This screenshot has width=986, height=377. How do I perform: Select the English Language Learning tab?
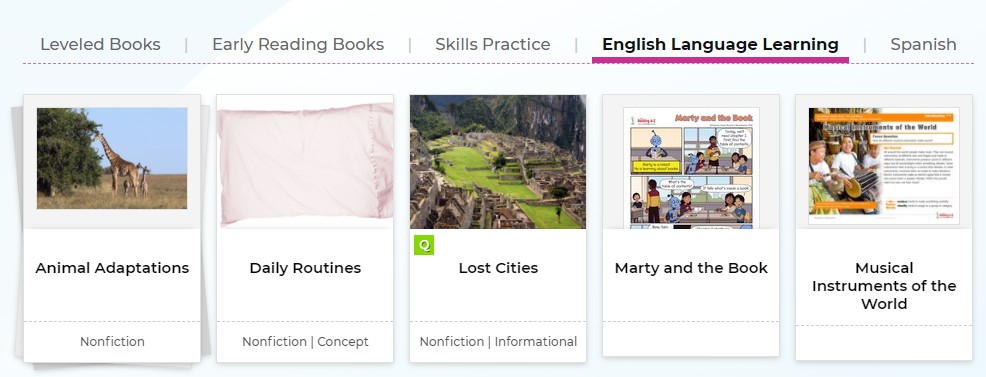[x=720, y=45]
